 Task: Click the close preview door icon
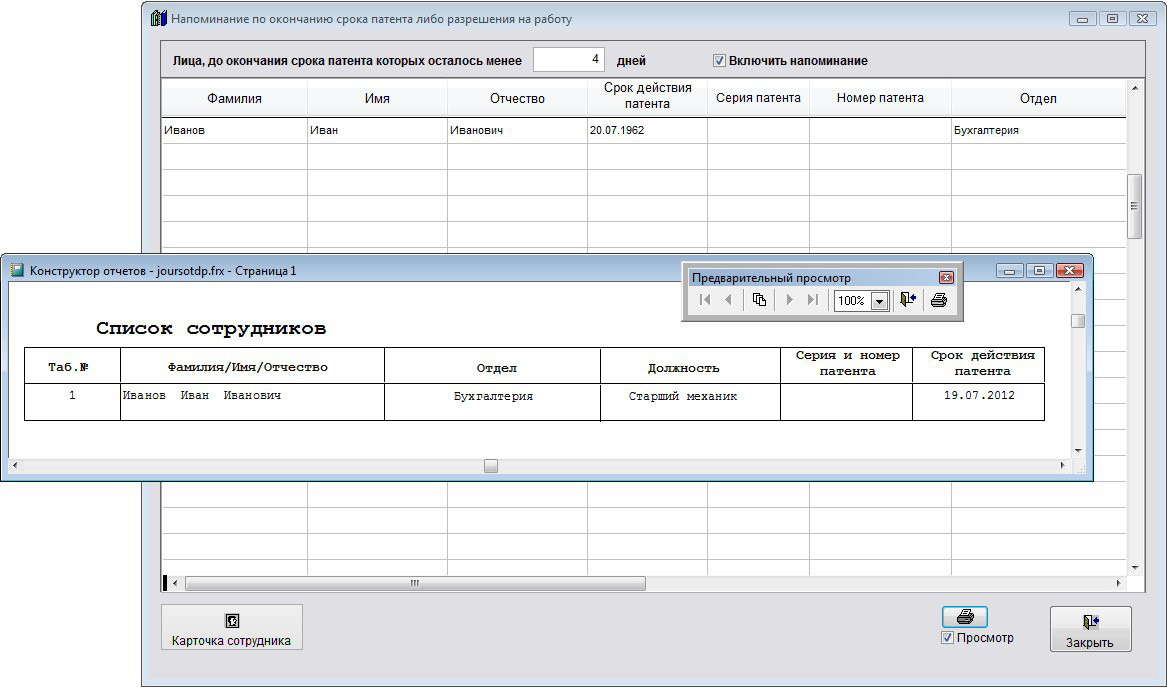click(908, 300)
